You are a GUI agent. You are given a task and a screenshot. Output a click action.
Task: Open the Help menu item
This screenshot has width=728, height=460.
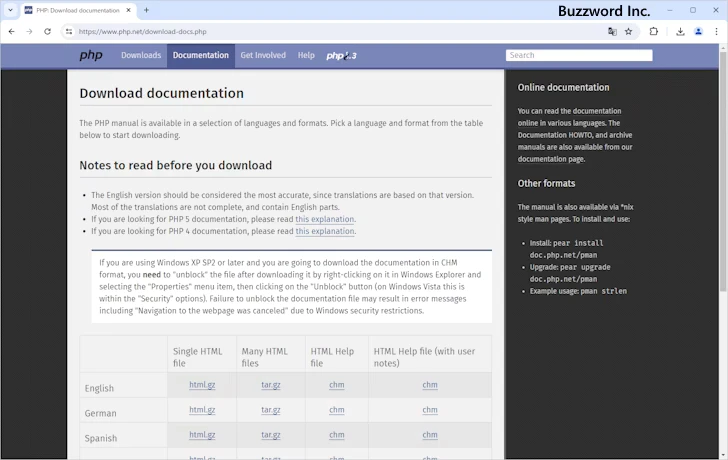[306, 55]
